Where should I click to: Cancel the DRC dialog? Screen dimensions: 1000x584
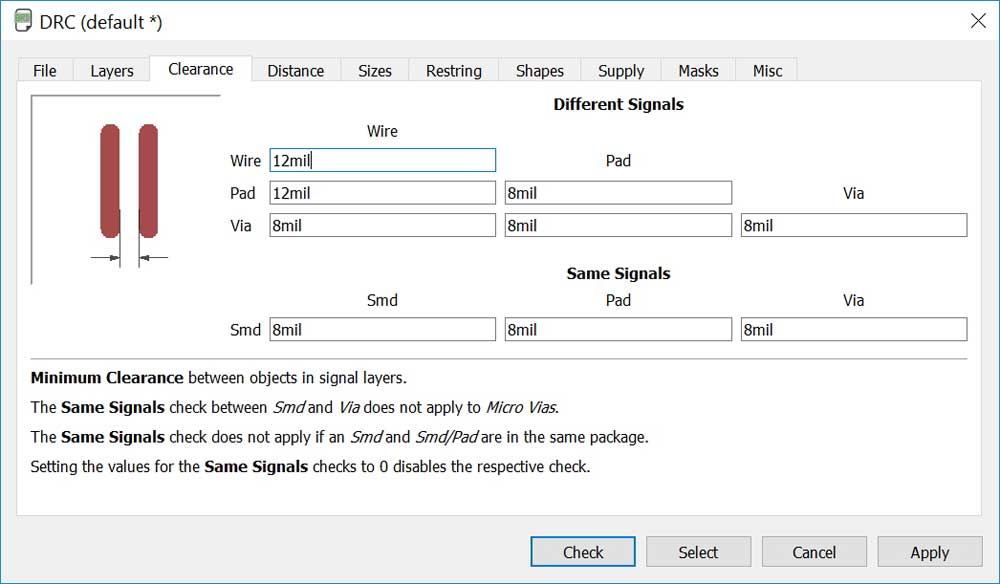click(814, 551)
